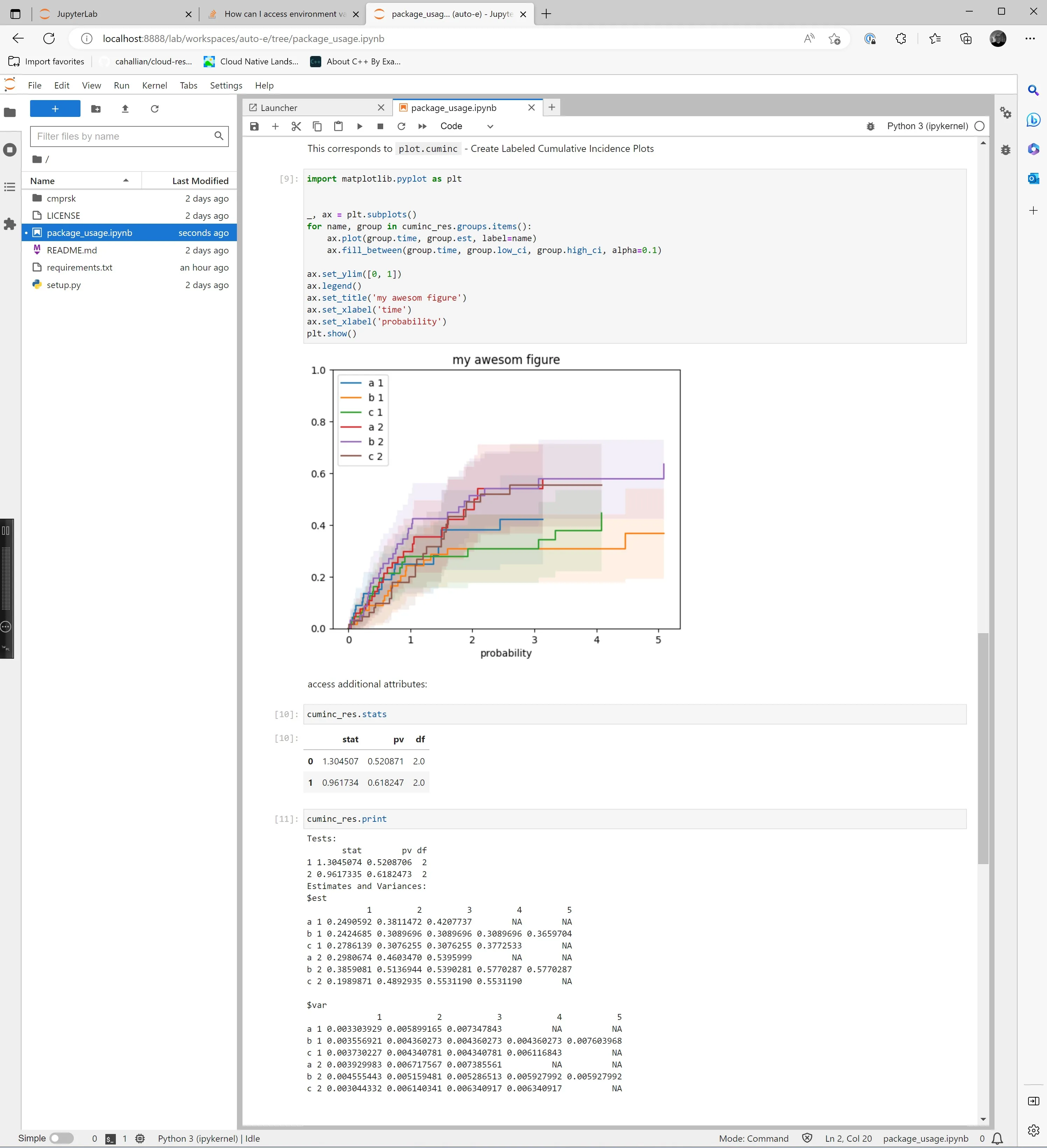The image size is (1047, 1148).
Task: Toggle the Simple mode switch
Action: [62, 1138]
